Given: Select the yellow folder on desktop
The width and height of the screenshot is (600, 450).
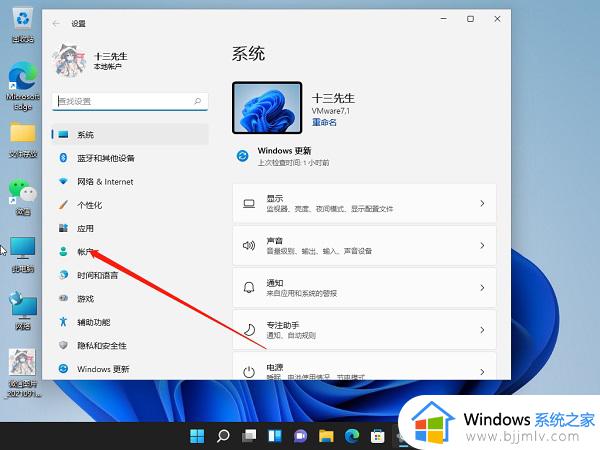Looking at the screenshot, I should pos(23,140).
